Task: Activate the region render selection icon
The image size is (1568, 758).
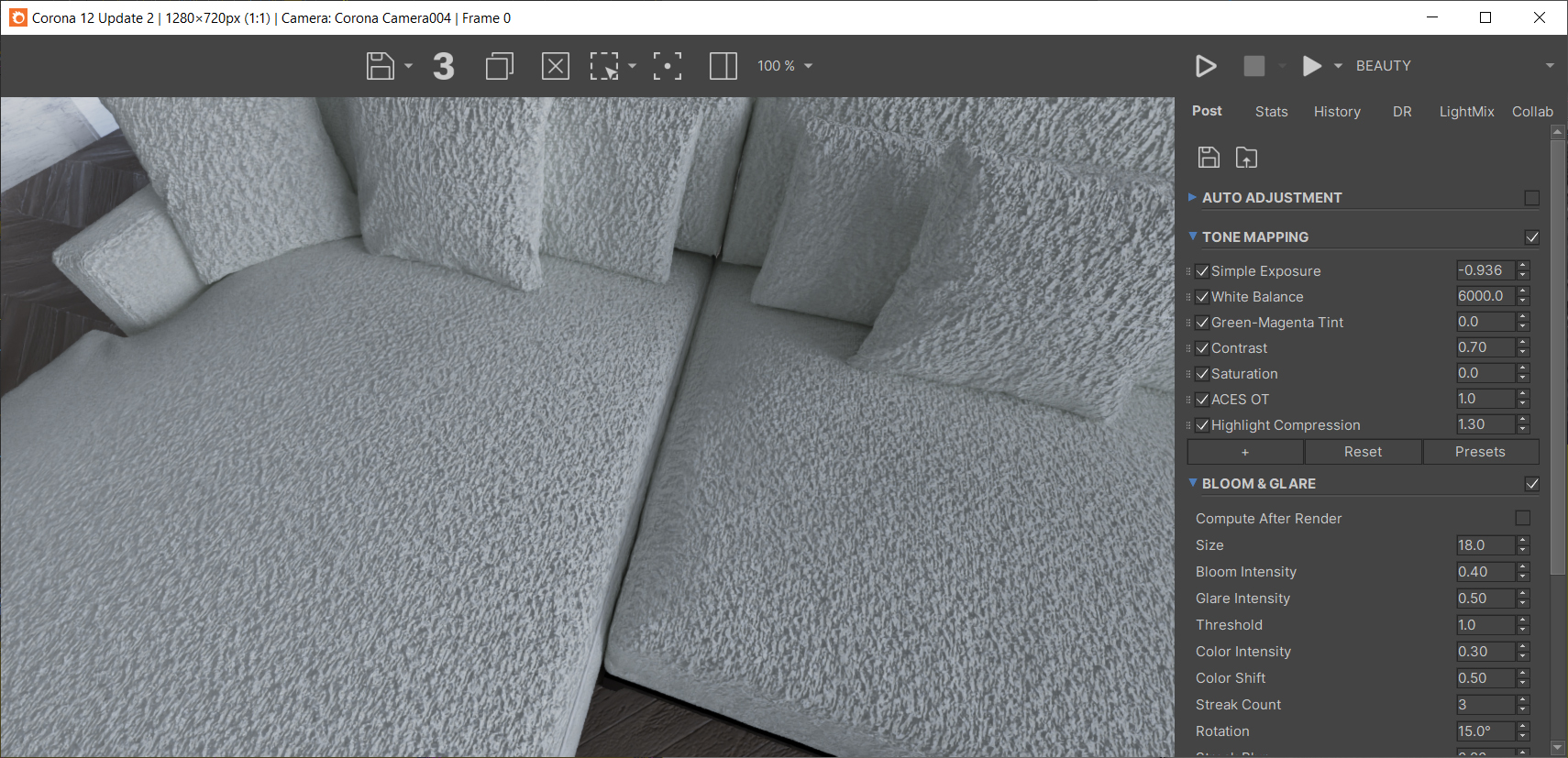Action: [604, 66]
